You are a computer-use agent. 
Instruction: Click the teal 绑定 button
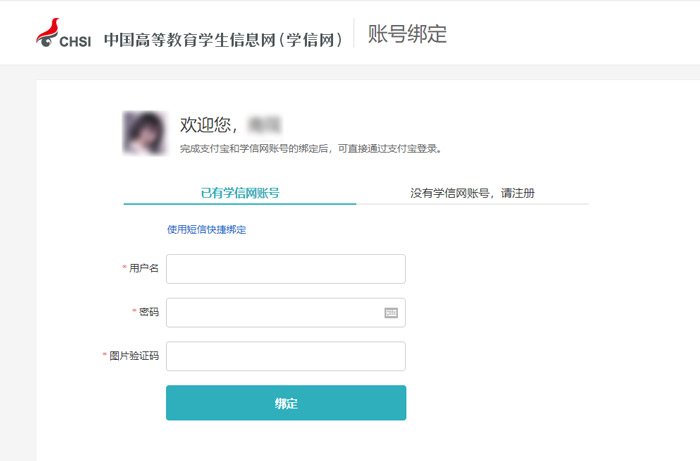pyautogui.click(x=286, y=403)
